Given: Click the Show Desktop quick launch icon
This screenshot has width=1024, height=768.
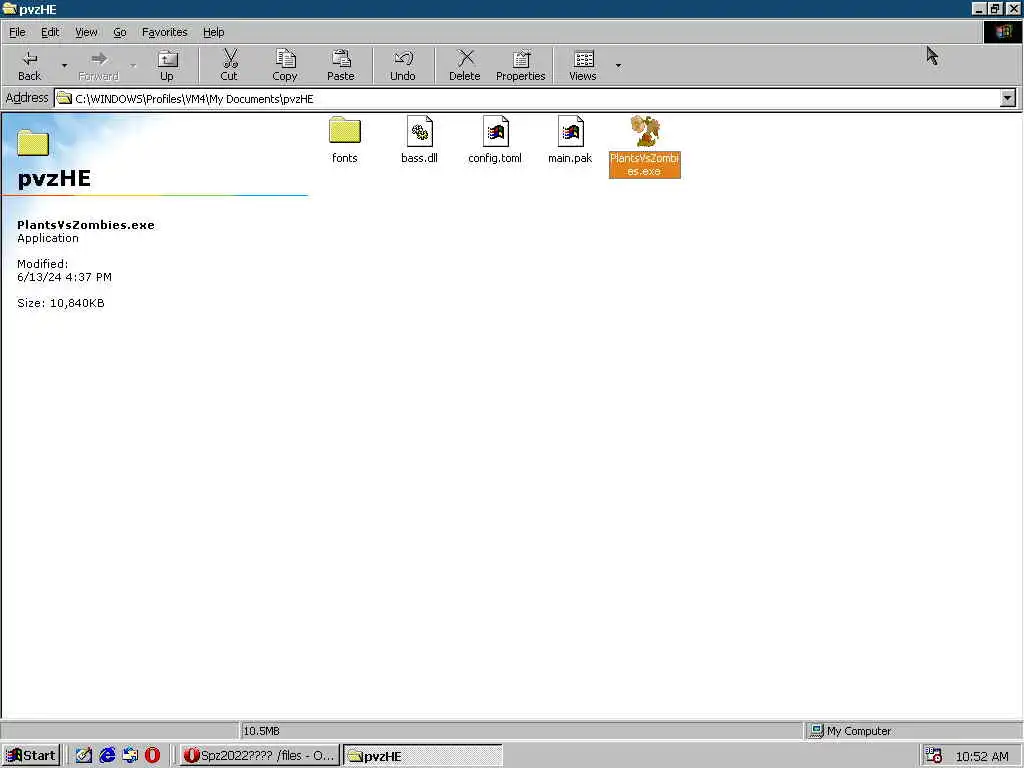Looking at the screenshot, I should [84, 756].
